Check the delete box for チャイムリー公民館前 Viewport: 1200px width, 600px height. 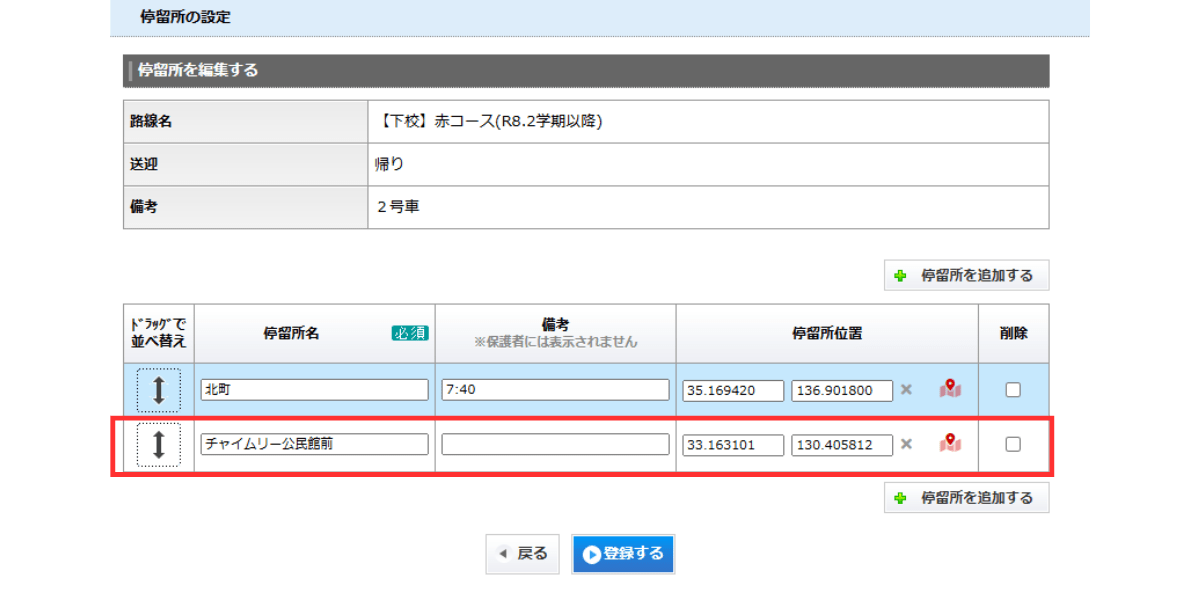(1013, 444)
